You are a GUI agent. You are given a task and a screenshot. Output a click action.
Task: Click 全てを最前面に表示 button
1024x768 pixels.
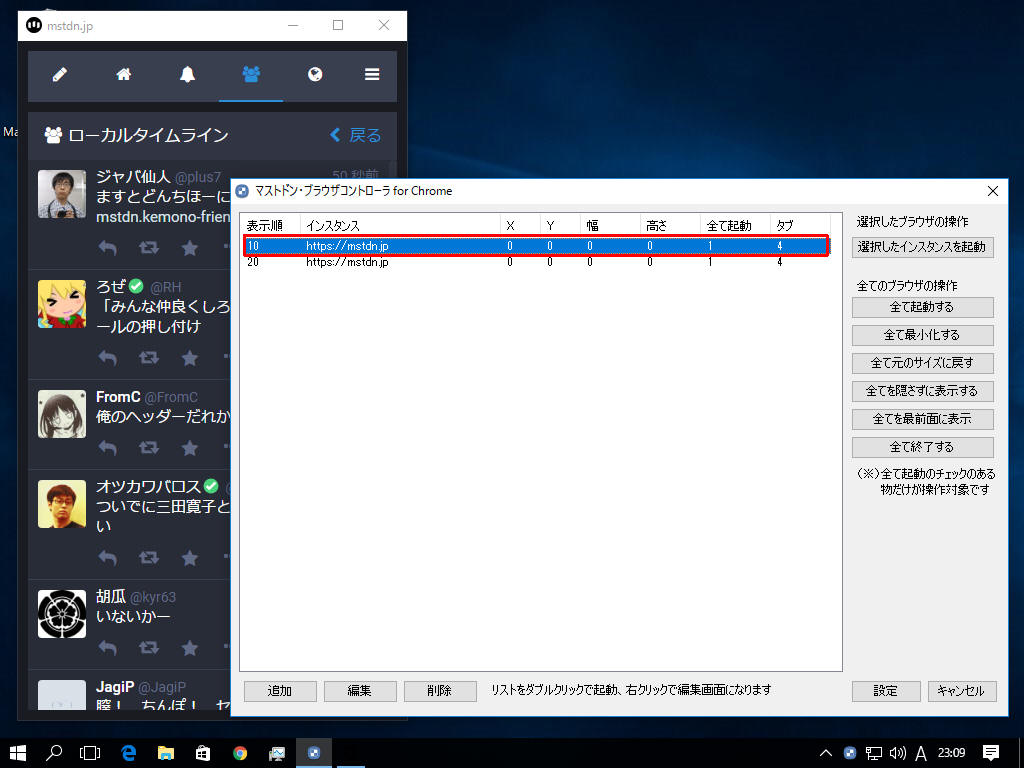923,419
